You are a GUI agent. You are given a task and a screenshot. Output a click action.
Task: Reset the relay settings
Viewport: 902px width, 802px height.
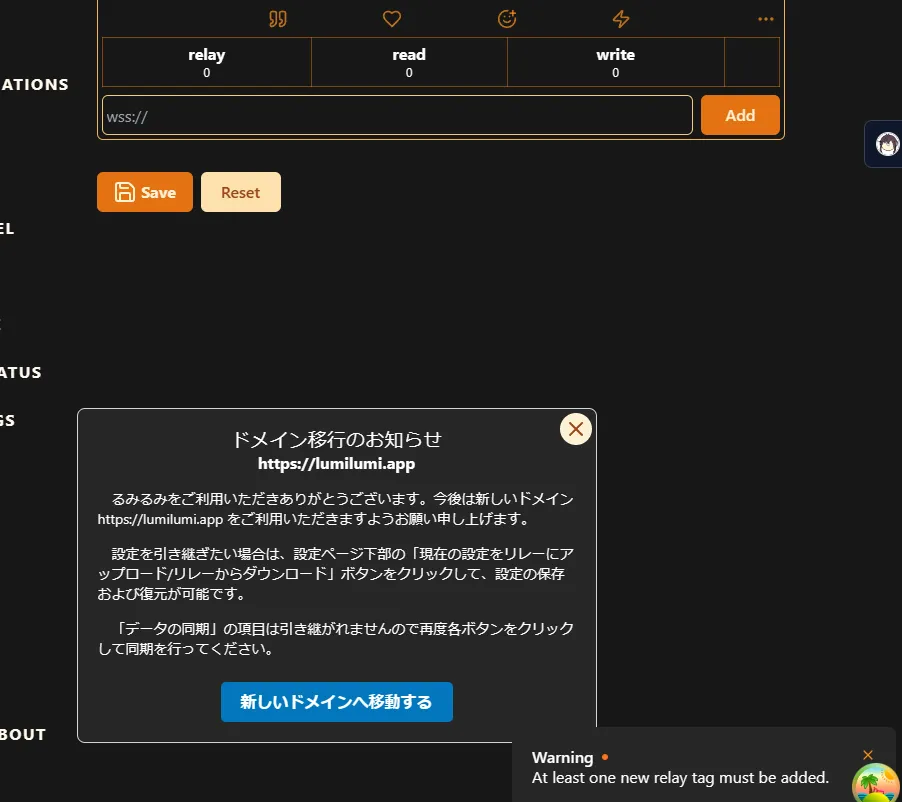pos(241,192)
